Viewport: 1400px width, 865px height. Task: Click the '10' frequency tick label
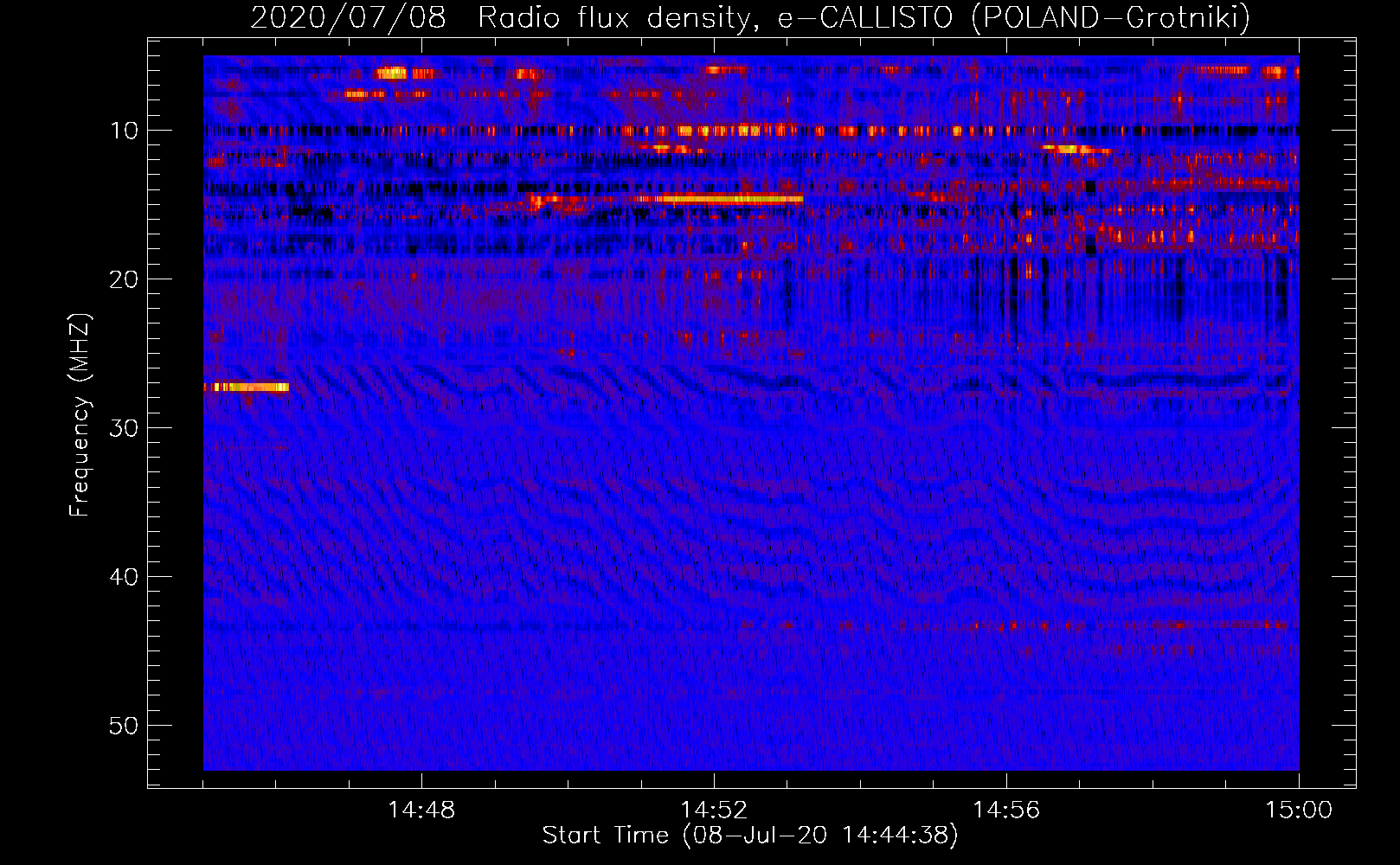pos(125,131)
